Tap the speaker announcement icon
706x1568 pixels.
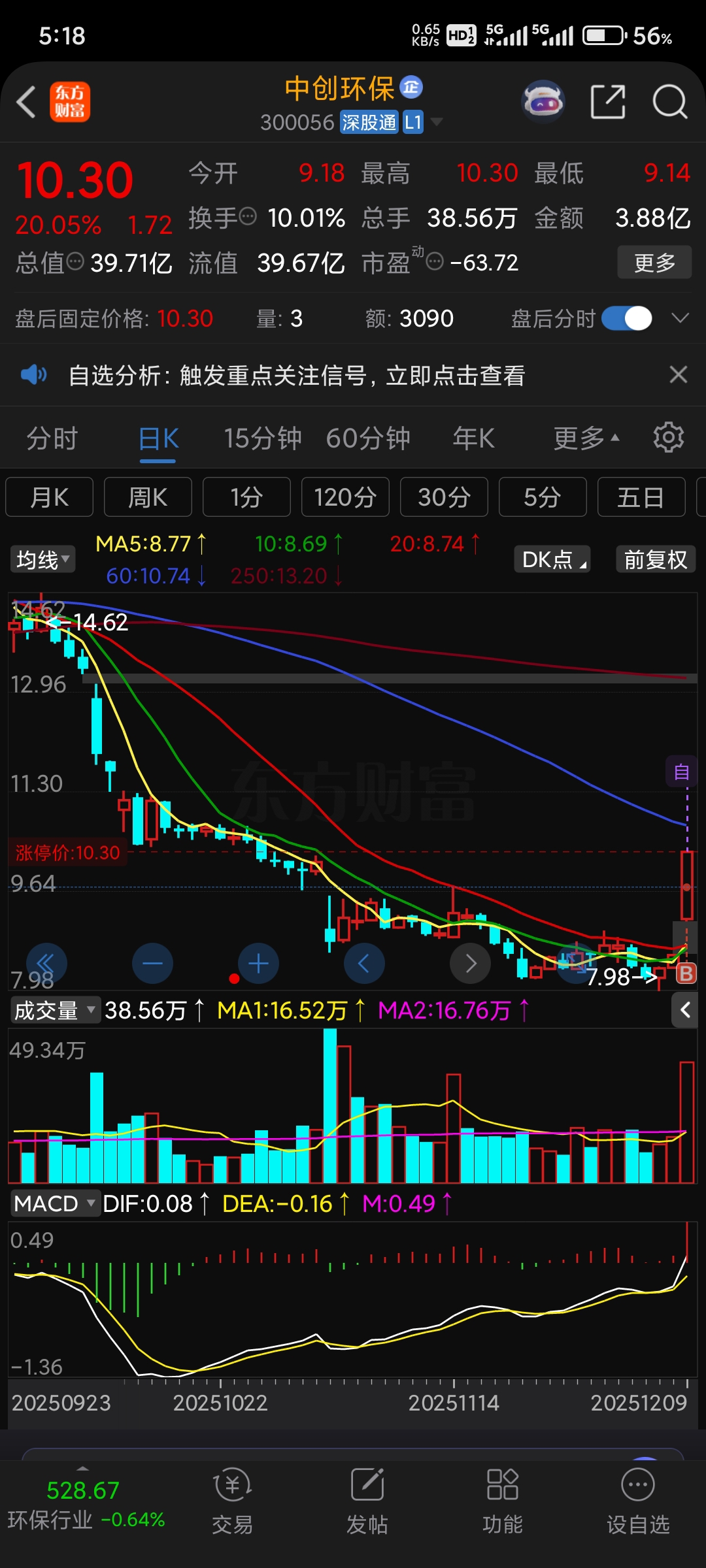(x=33, y=375)
